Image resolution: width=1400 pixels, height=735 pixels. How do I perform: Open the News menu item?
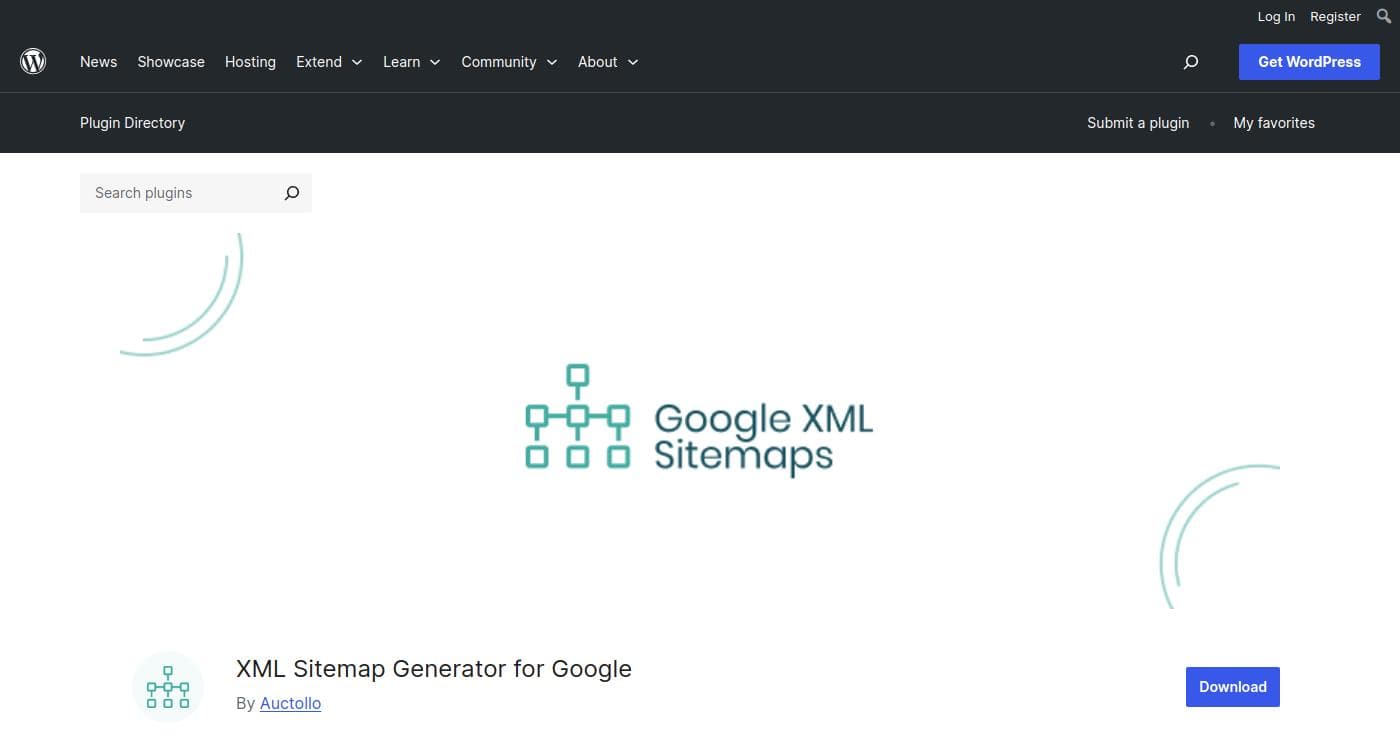tap(98, 61)
